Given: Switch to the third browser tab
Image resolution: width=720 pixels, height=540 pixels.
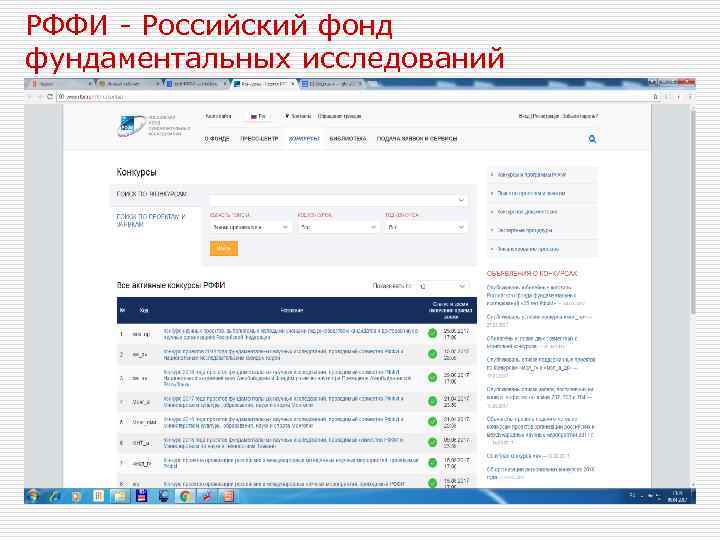Looking at the screenshot, I should click(196, 84).
